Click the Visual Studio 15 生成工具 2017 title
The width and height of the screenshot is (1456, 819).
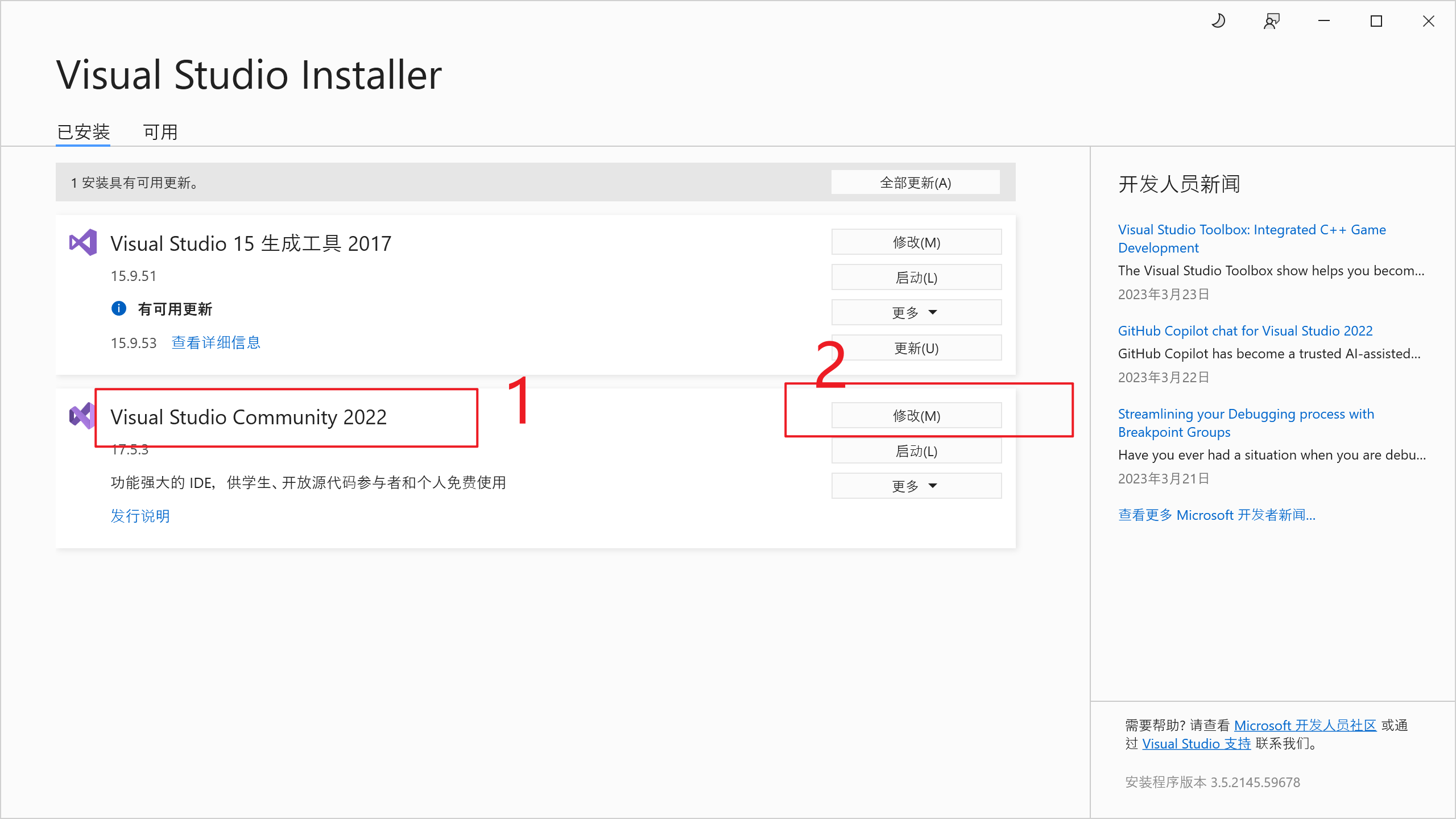251,243
